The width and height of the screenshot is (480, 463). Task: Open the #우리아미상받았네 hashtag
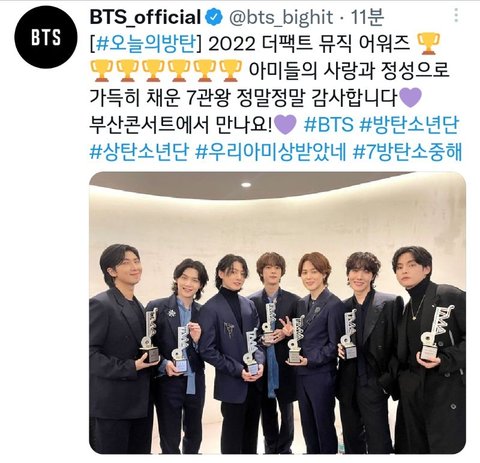pos(271,152)
